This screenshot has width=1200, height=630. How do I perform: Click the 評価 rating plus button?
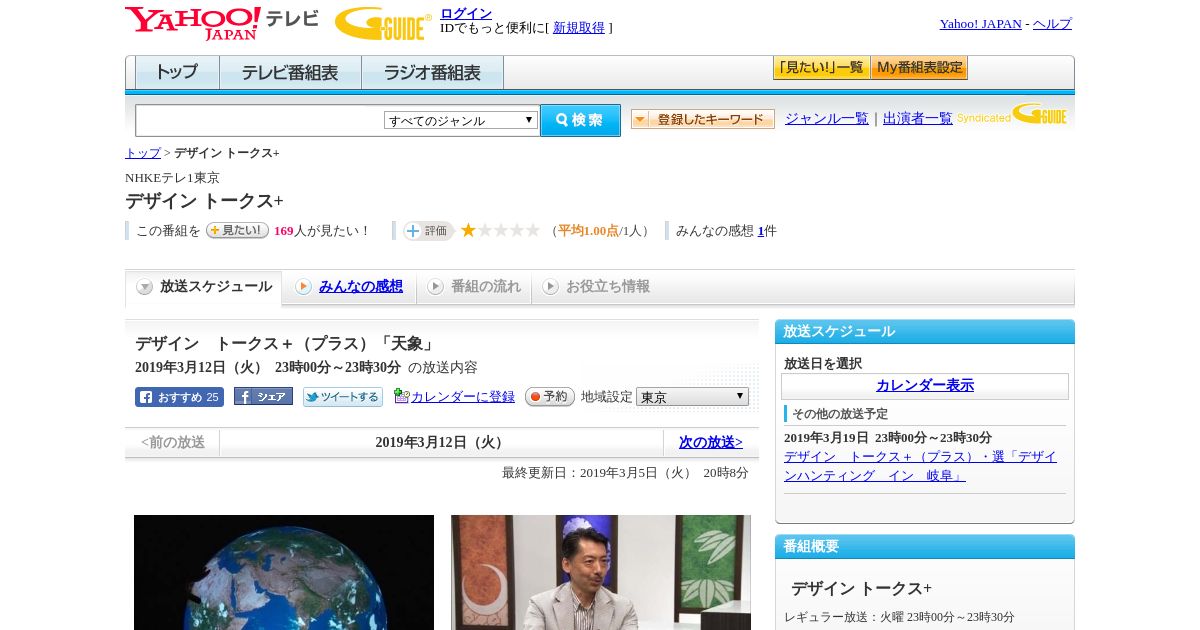point(428,230)
